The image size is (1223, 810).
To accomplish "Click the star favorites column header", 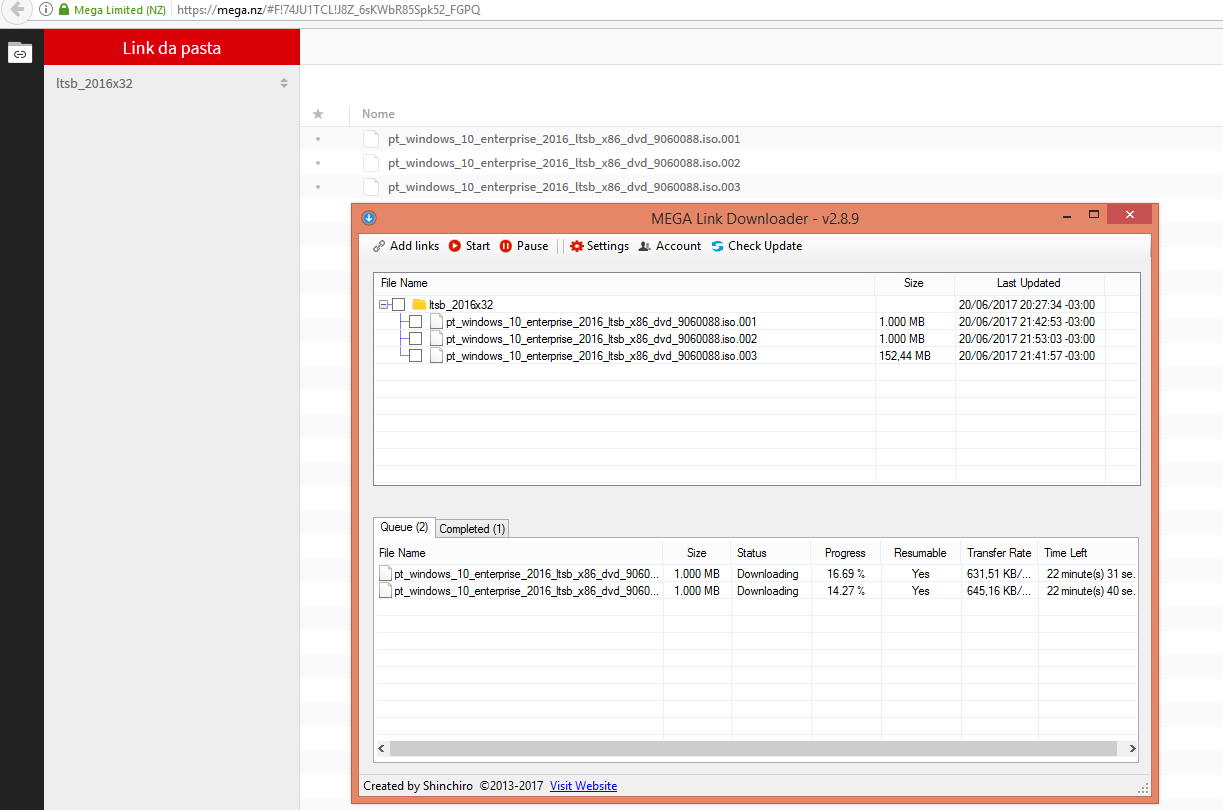I will tap(318, 114).
